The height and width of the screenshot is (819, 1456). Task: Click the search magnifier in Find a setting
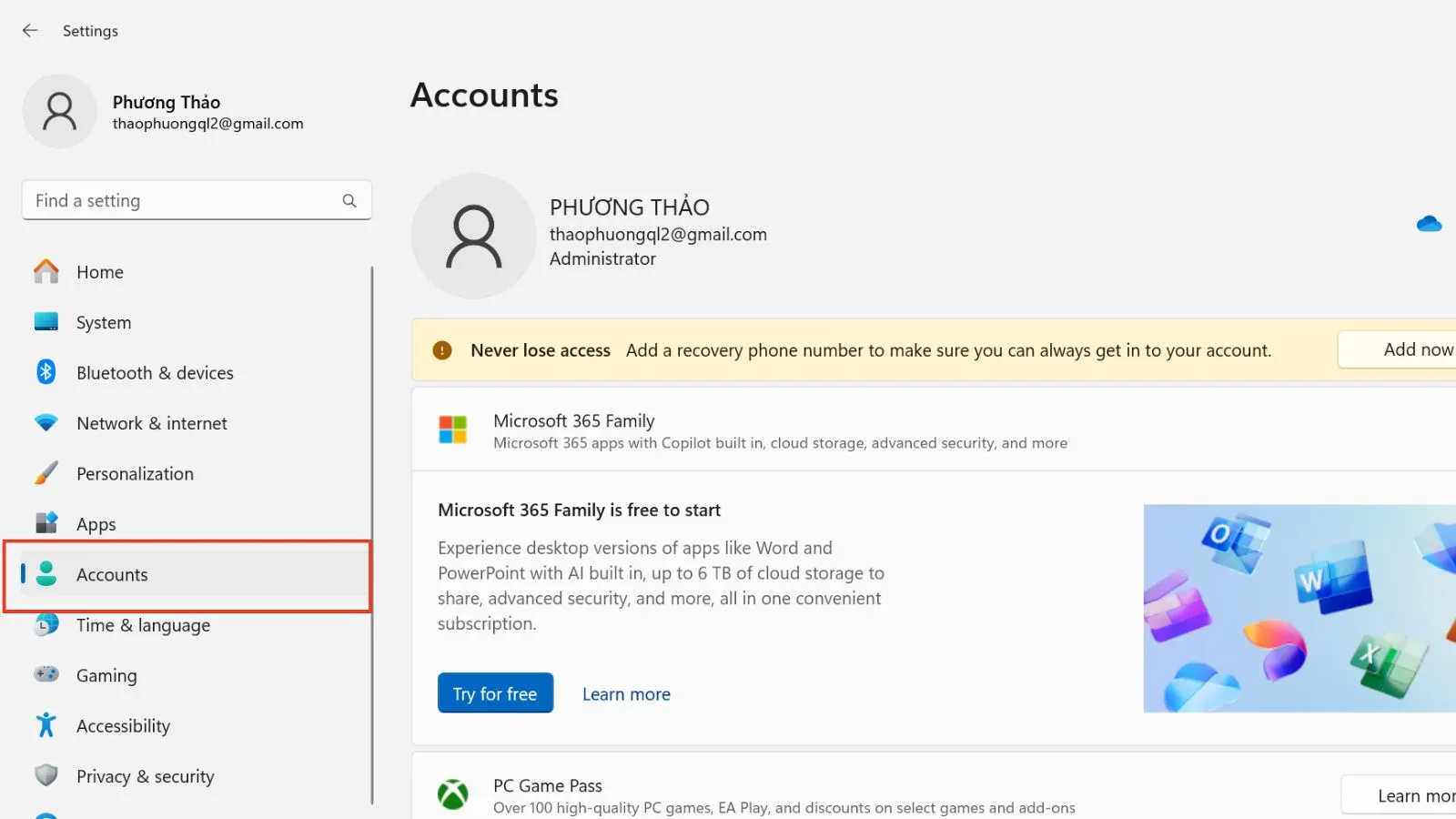tap(349, 200)
